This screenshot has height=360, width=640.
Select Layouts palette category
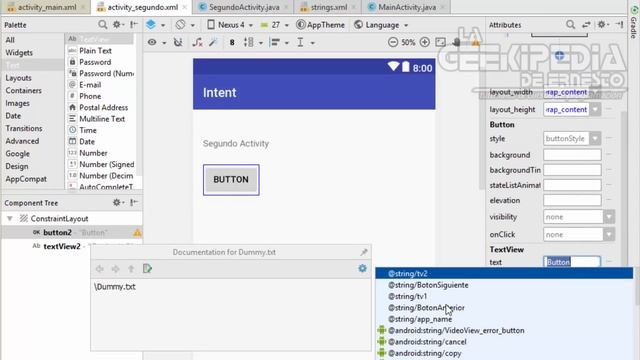(18, 78)
